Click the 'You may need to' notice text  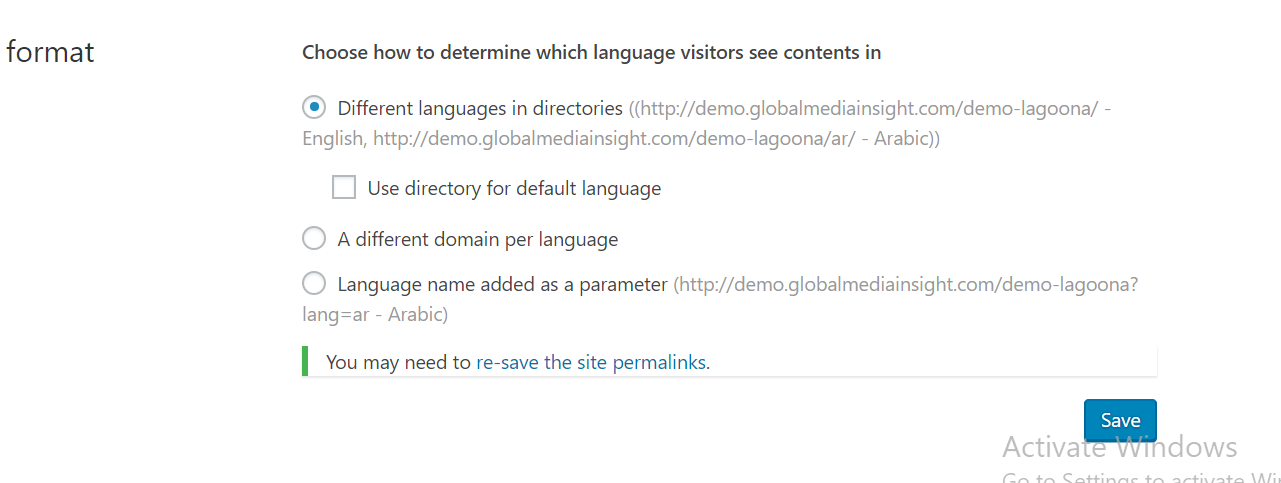coord(398,362)
